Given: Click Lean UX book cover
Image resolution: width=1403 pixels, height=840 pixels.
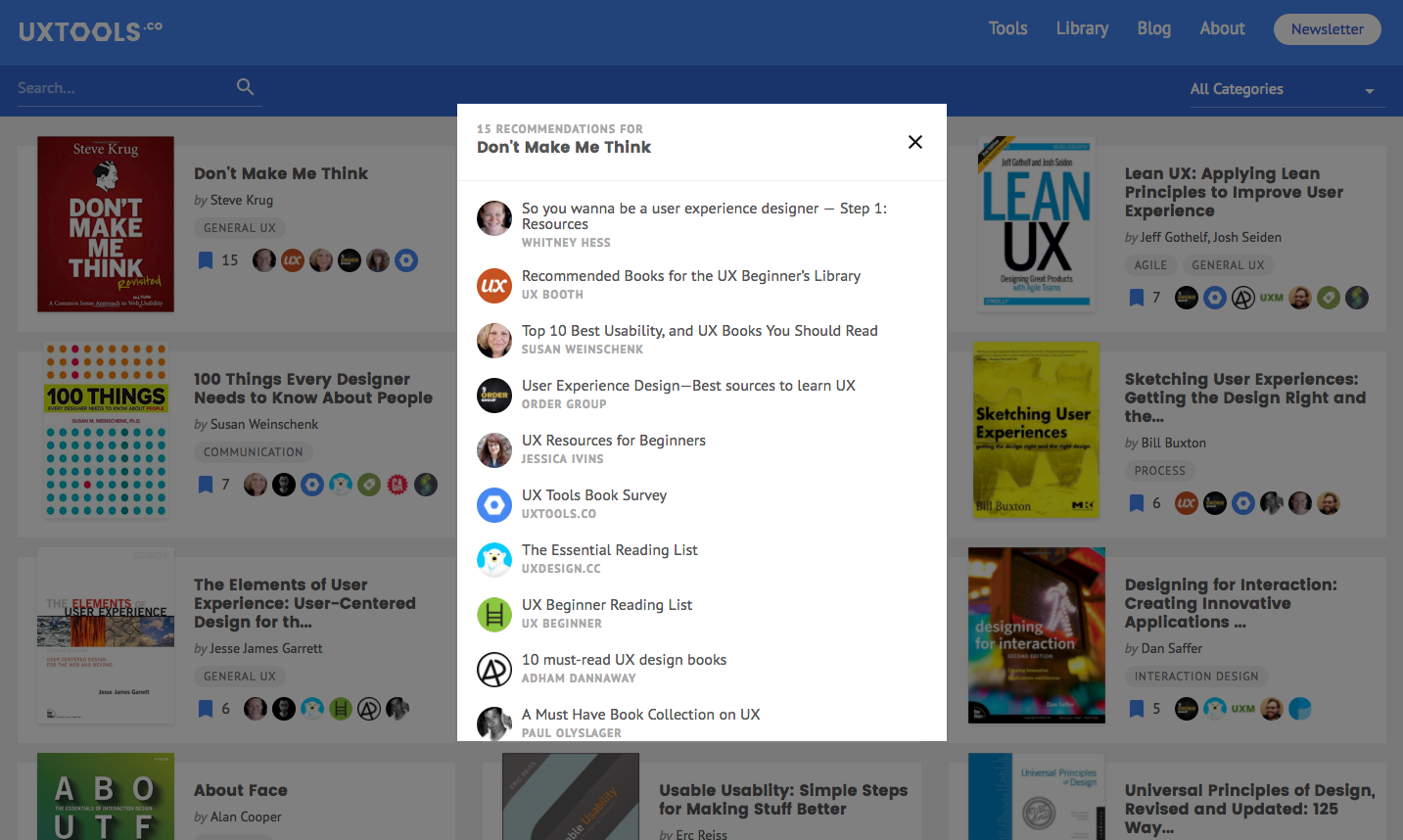Looking at the screenshot, I should coord(1037,224).
